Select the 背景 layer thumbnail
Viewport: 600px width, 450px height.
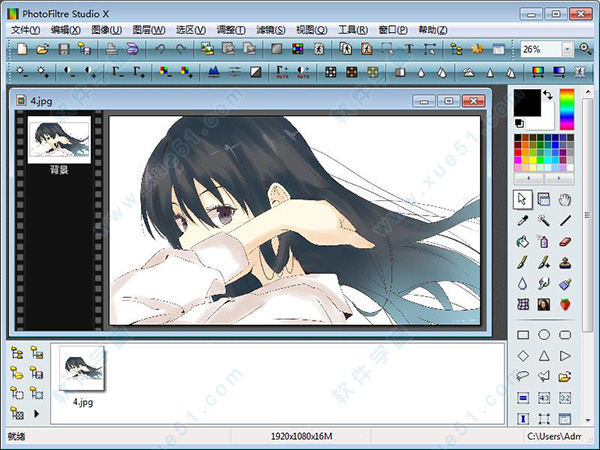pyautogui.click(x=59, y=140)
